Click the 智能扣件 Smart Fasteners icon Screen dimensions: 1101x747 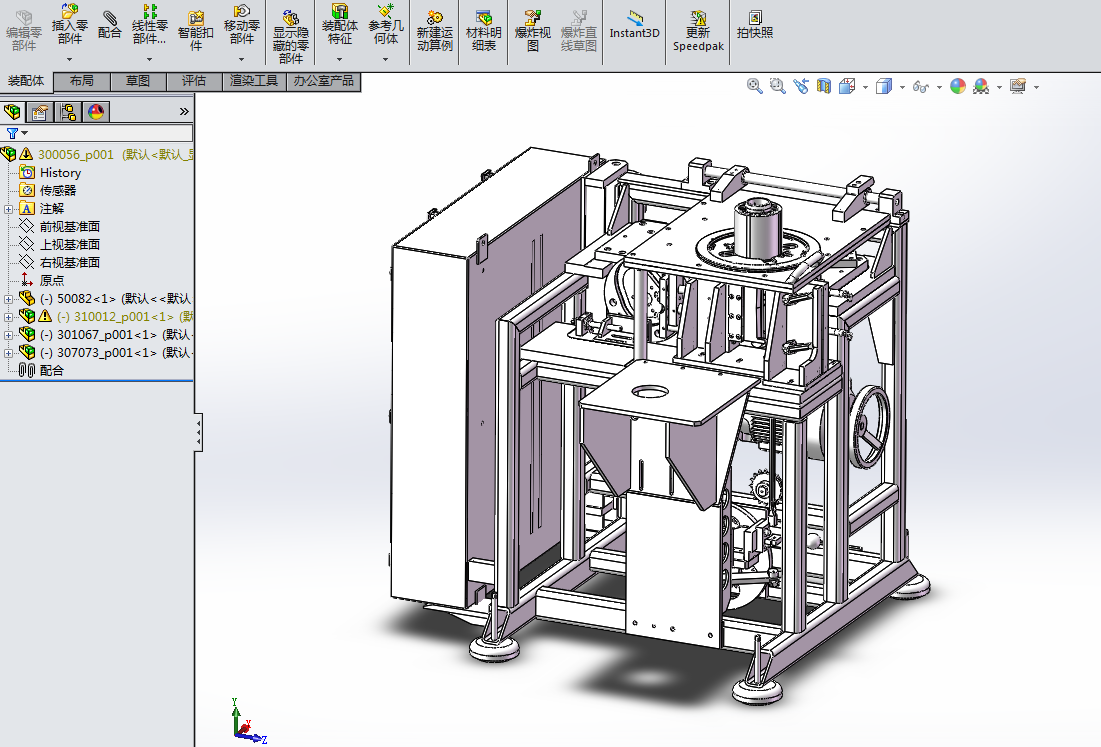coord(196,29)
